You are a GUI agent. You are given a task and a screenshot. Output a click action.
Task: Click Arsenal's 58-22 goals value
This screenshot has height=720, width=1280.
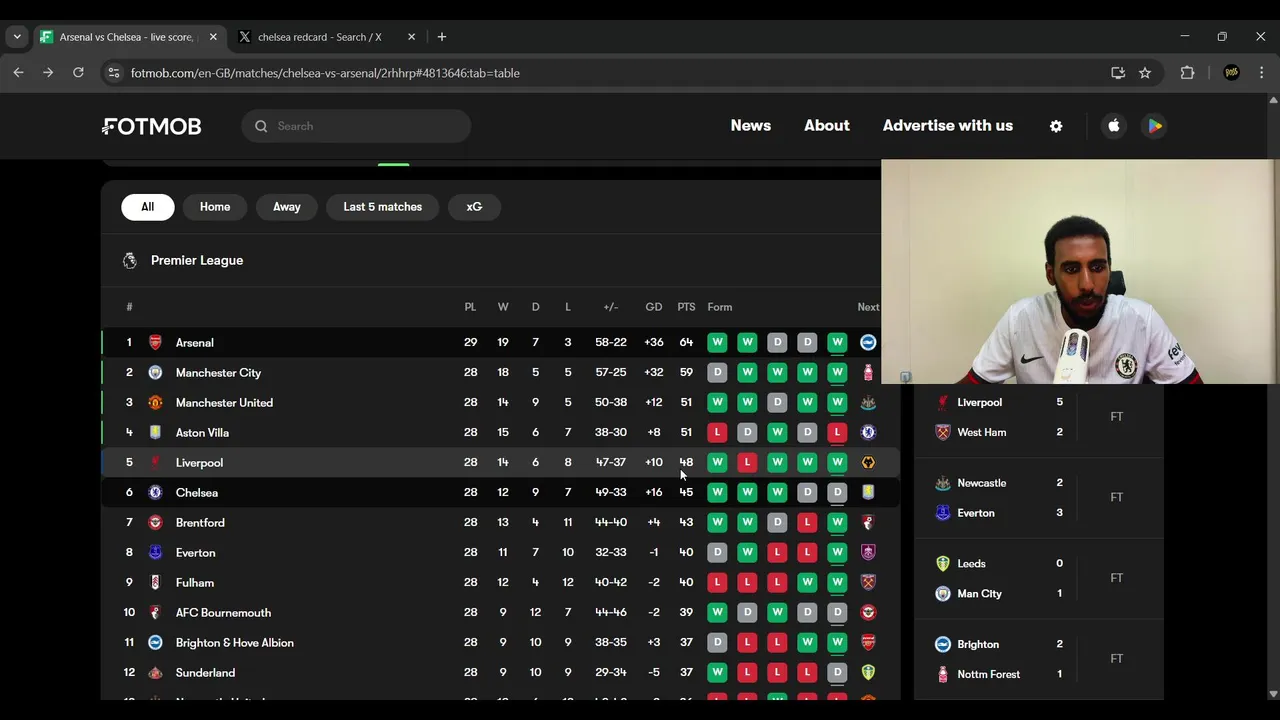coord(611,342)
